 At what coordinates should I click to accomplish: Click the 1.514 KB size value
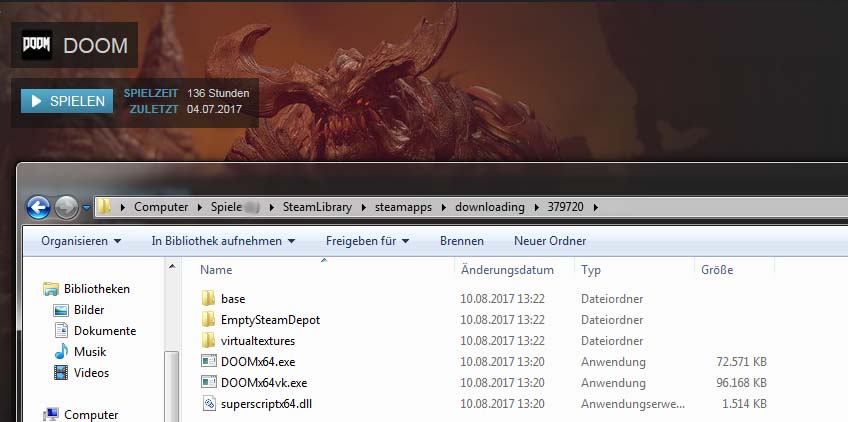[745, 404]
